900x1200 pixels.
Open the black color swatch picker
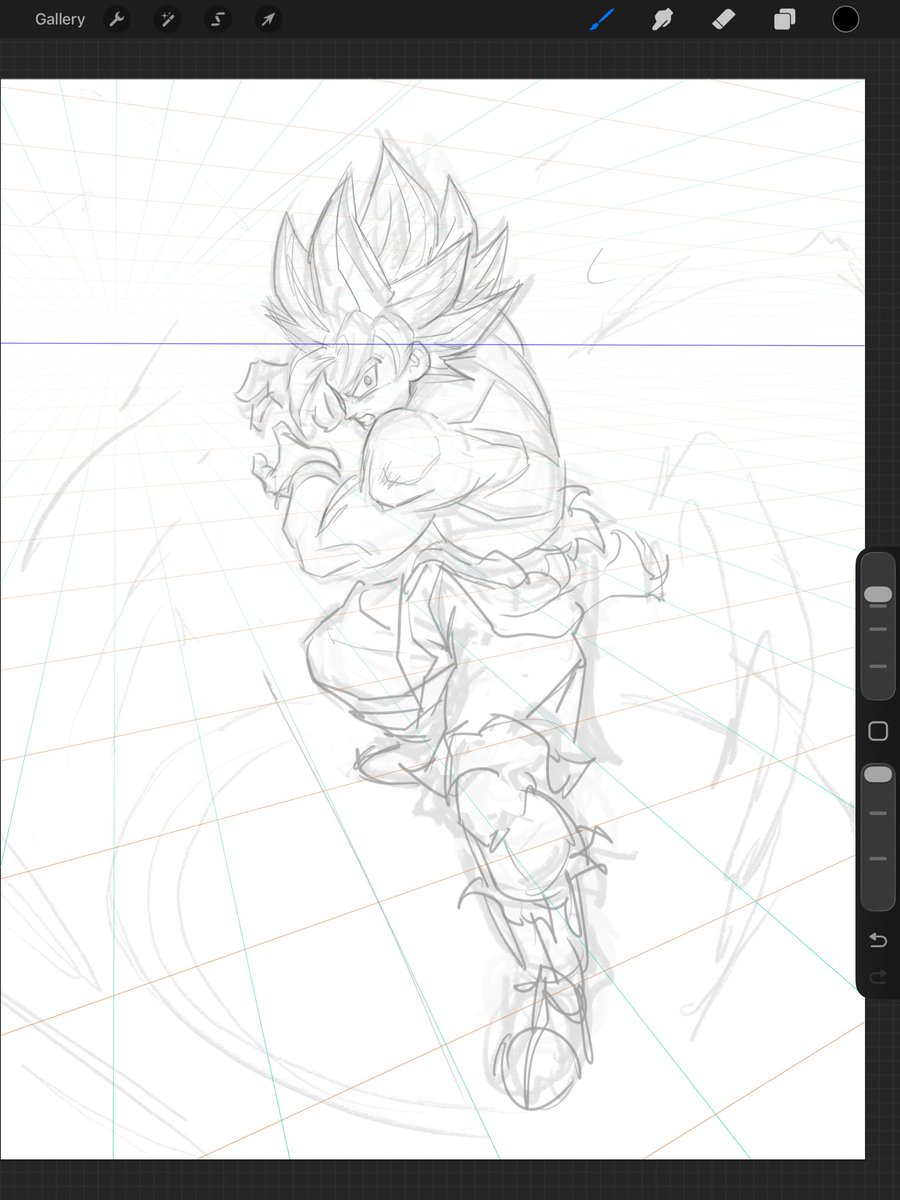846,19
